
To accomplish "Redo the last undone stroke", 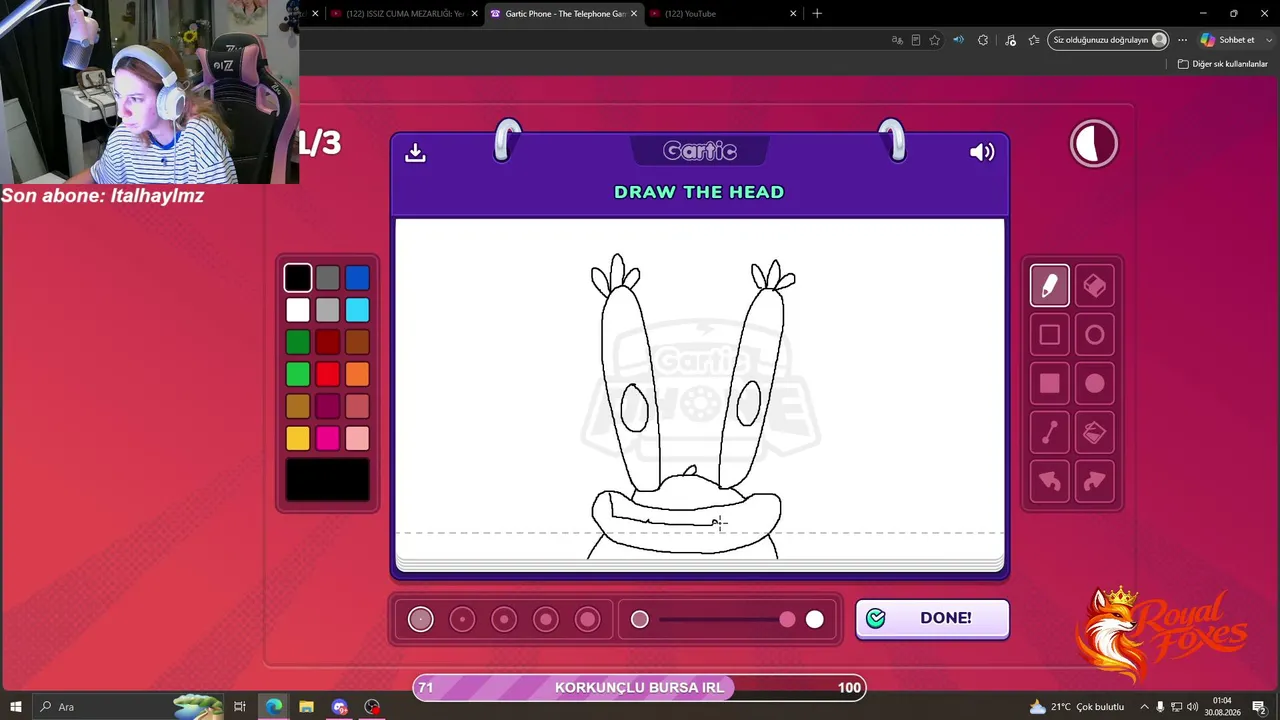I will click(x=1095, y=481).
